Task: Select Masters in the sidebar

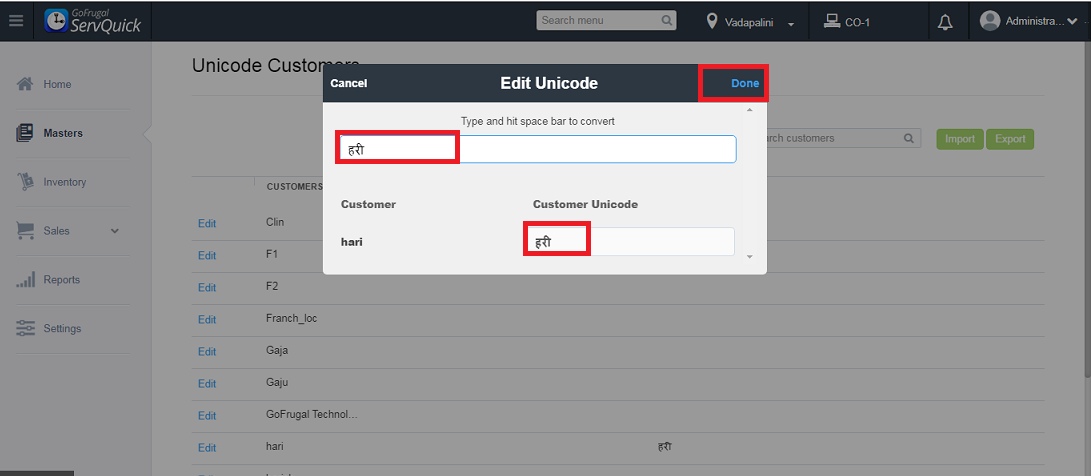Action: click(x=63, y=133)
